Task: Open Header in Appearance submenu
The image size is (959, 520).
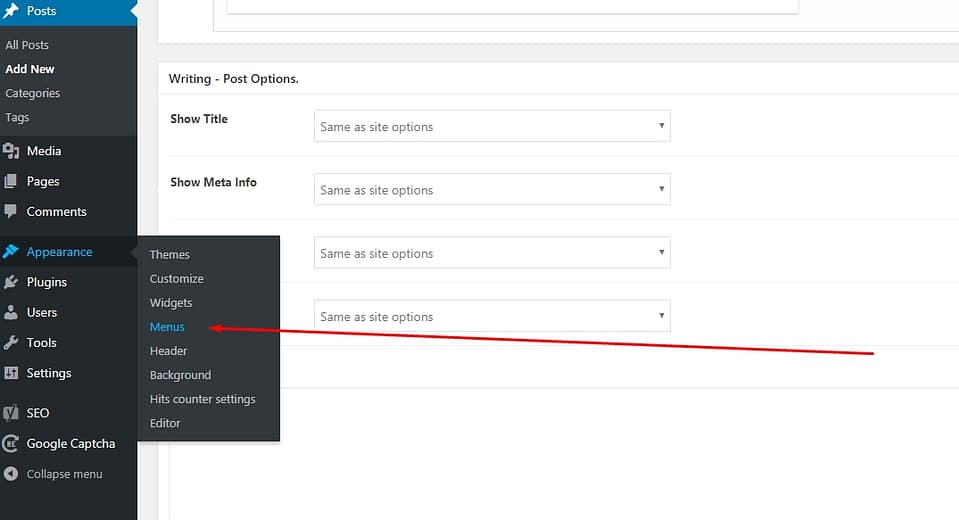Action: [x=168, y=351]
